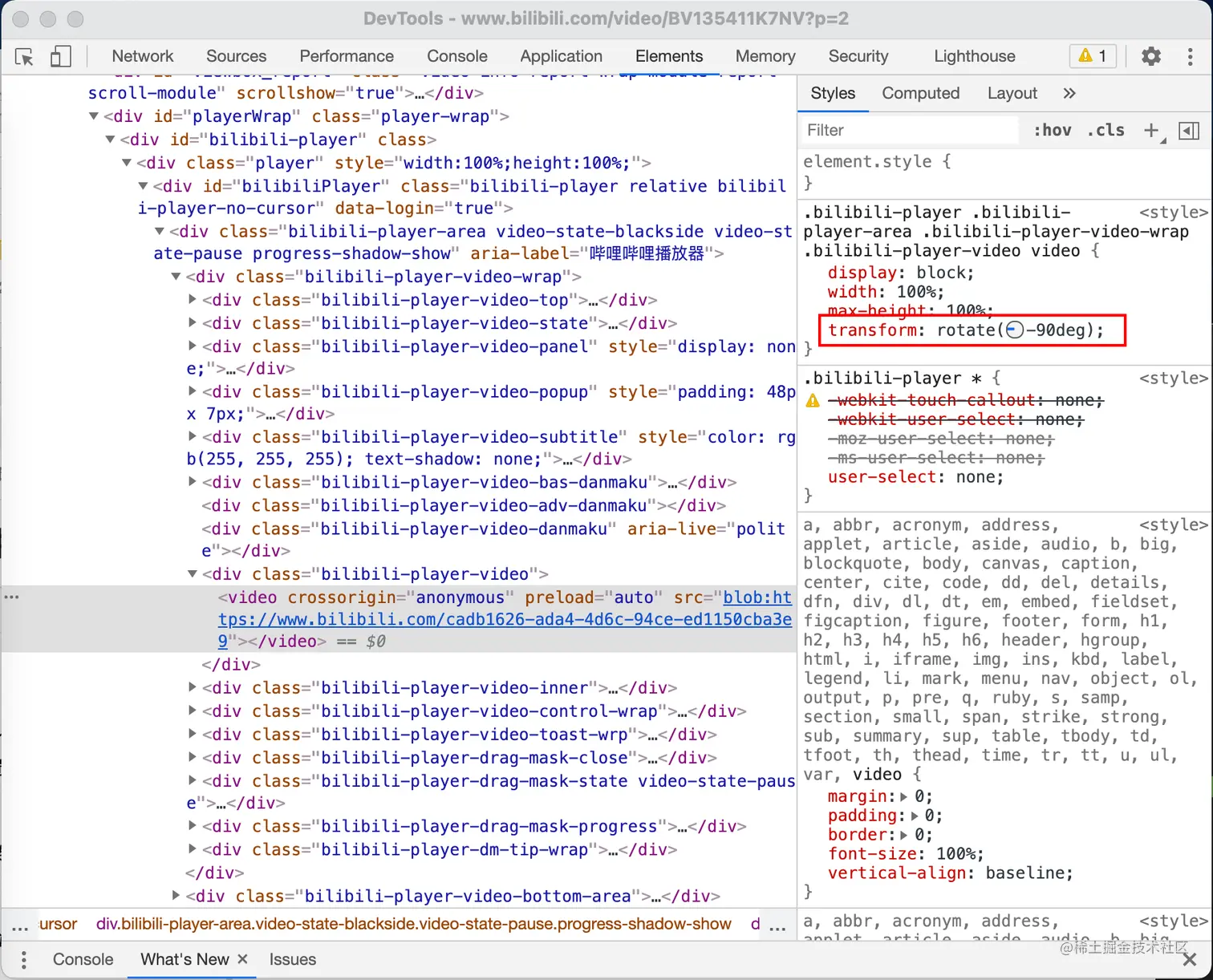The height and width of the screenshot is (980, 1213).
Task: Open the Console drawer tab
Action: coord(83,959)
